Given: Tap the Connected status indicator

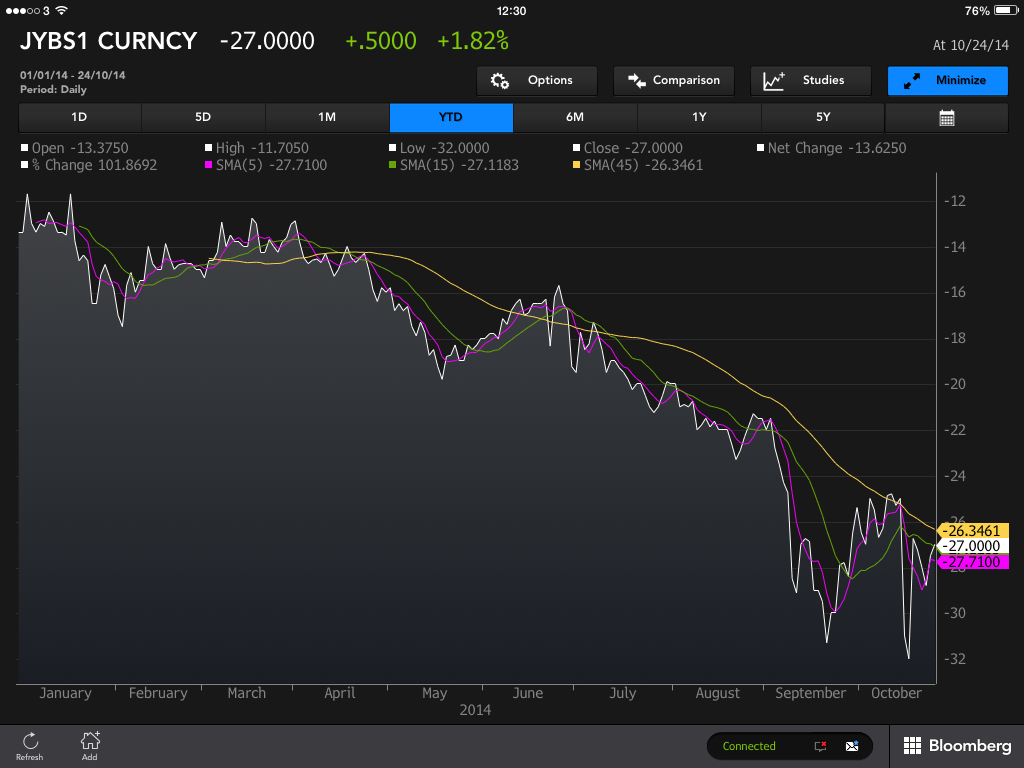Looking at the screenshot, I should (750, 746).
